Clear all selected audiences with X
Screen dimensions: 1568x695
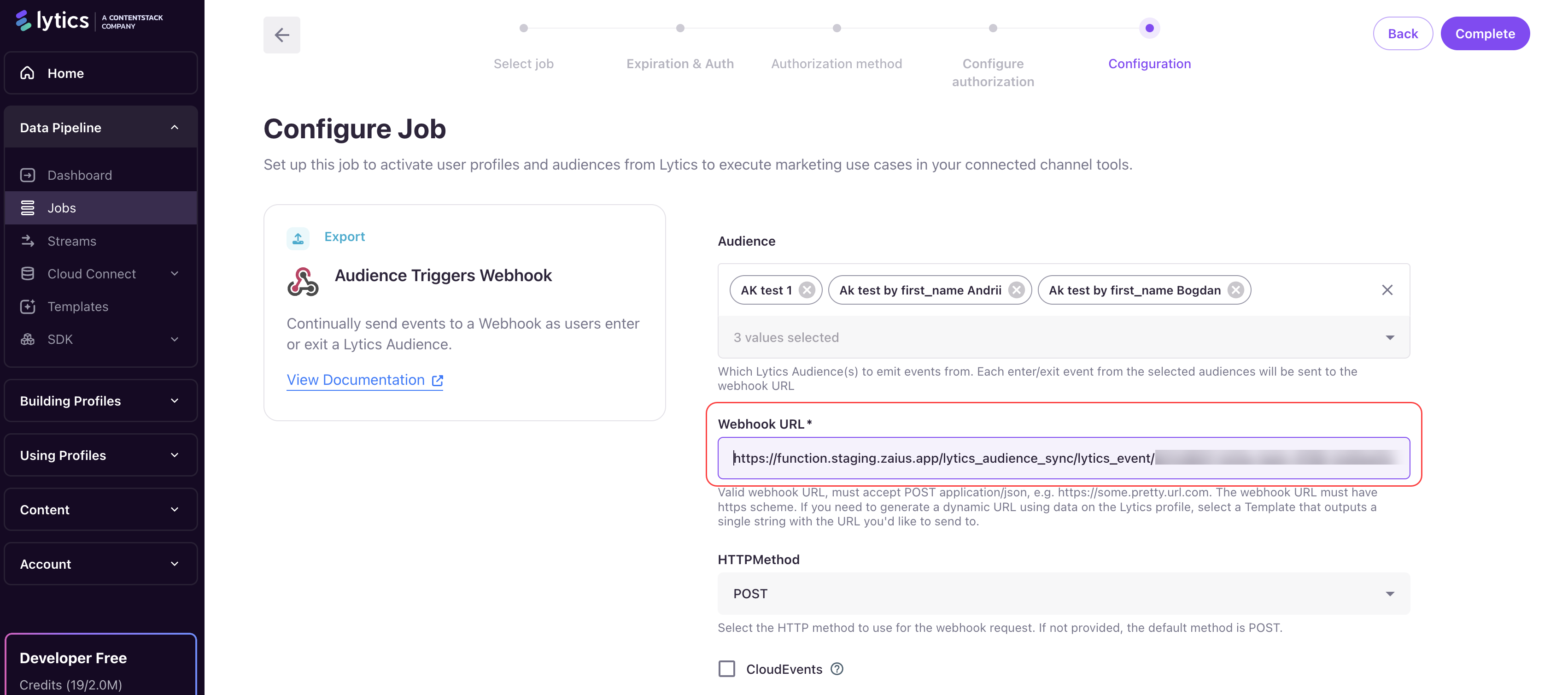(x=1387, y=290)
